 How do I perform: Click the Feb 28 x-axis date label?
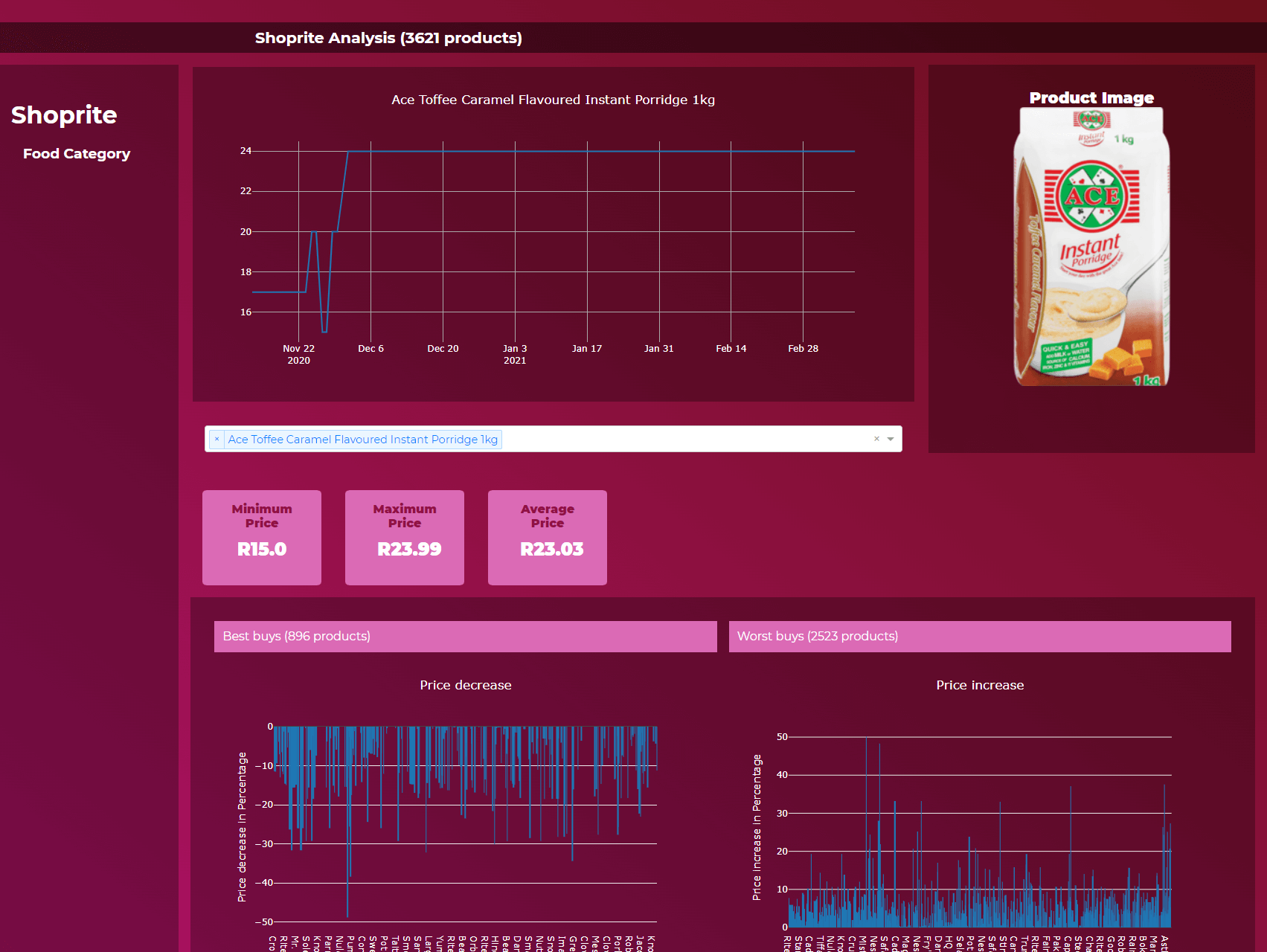pos(803,349)
